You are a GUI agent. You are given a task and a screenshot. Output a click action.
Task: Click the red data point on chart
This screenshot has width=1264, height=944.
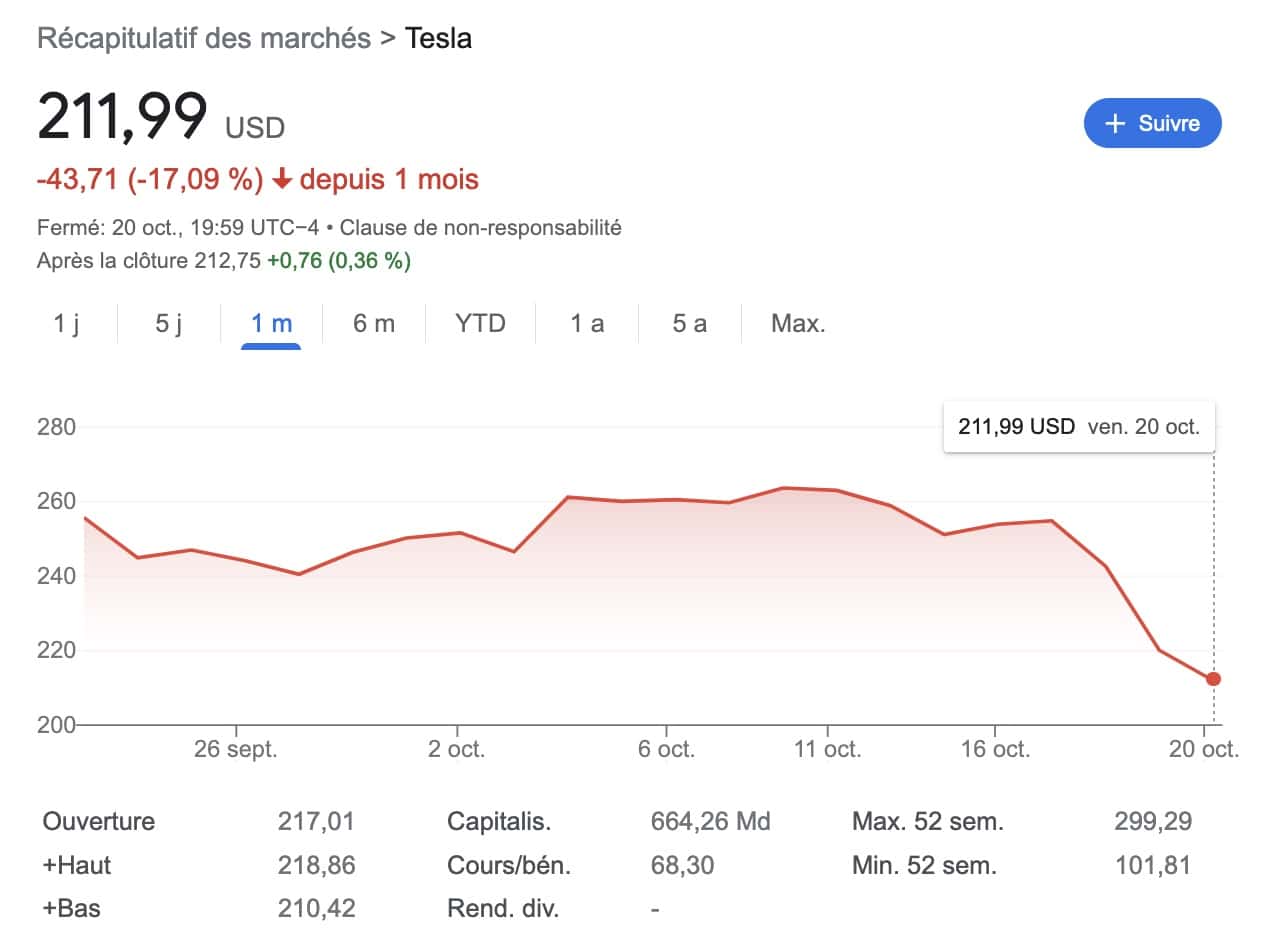tap(1213, 679)
